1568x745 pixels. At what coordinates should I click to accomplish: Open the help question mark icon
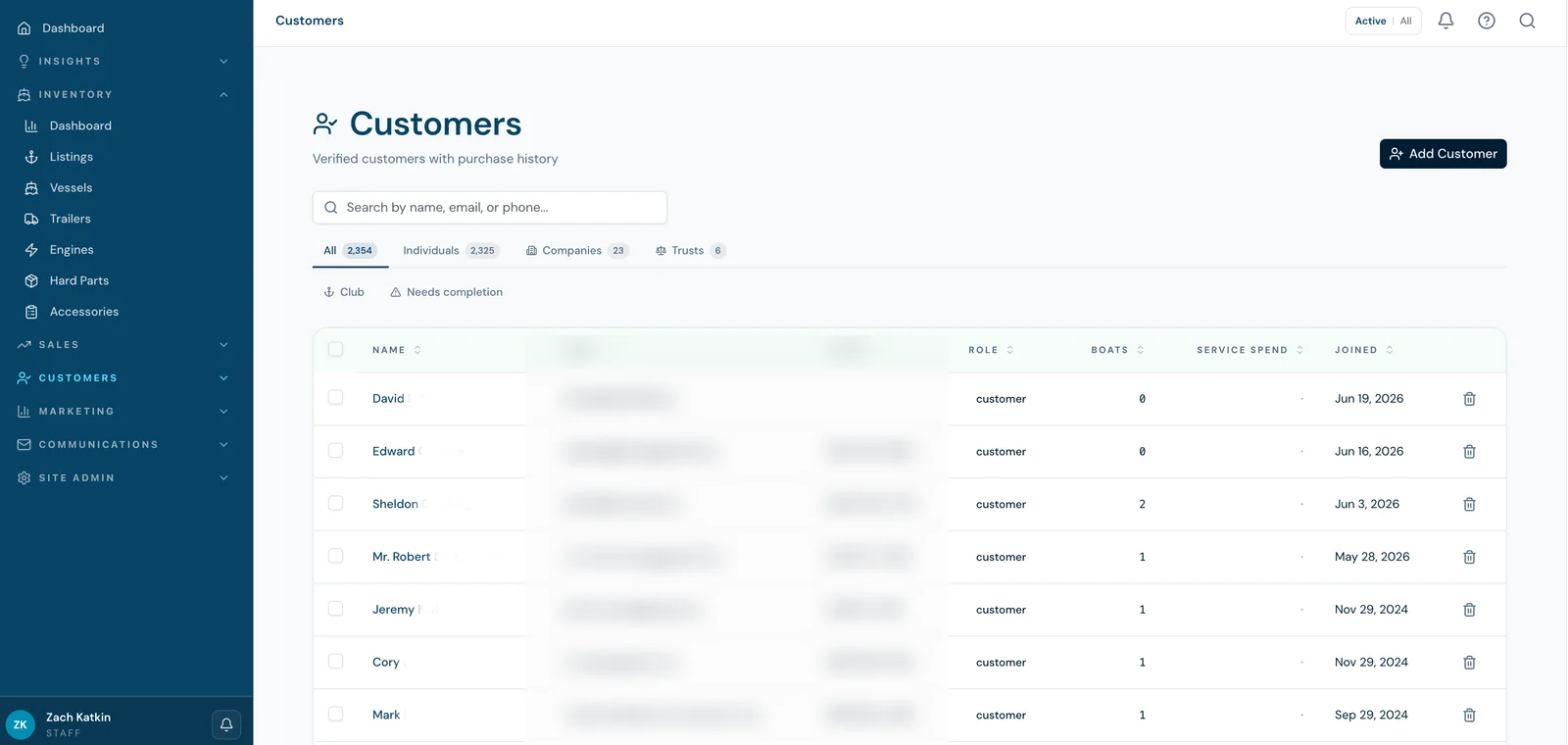tap(1487, 21)
